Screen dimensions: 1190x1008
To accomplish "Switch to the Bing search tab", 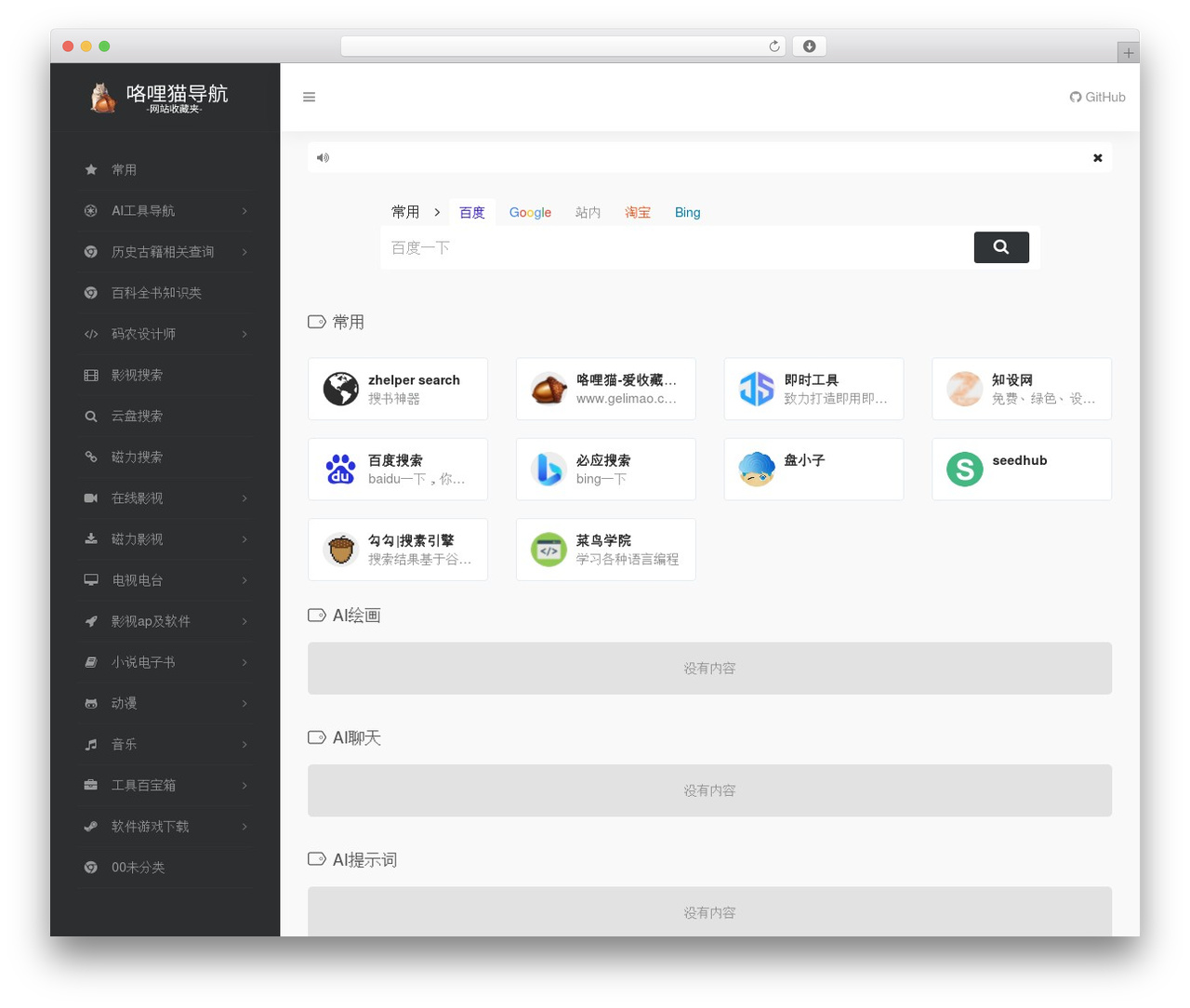I will point(688,213).
